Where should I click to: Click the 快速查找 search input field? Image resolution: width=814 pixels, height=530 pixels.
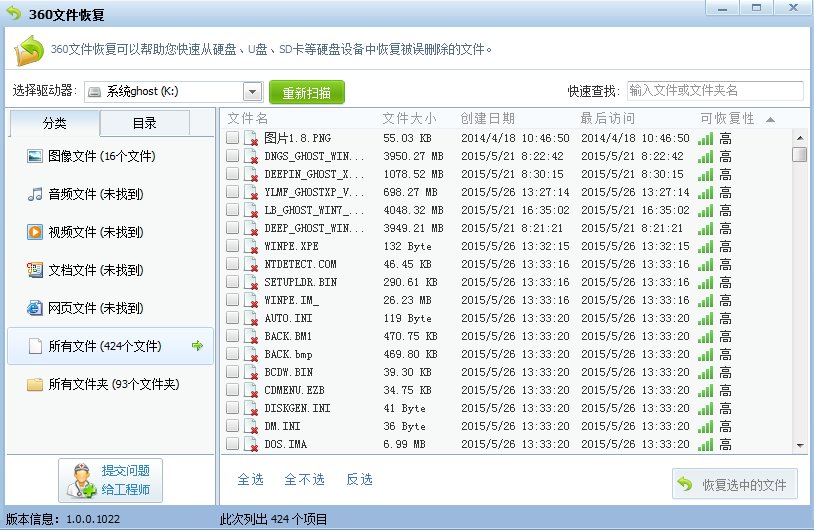715,91
